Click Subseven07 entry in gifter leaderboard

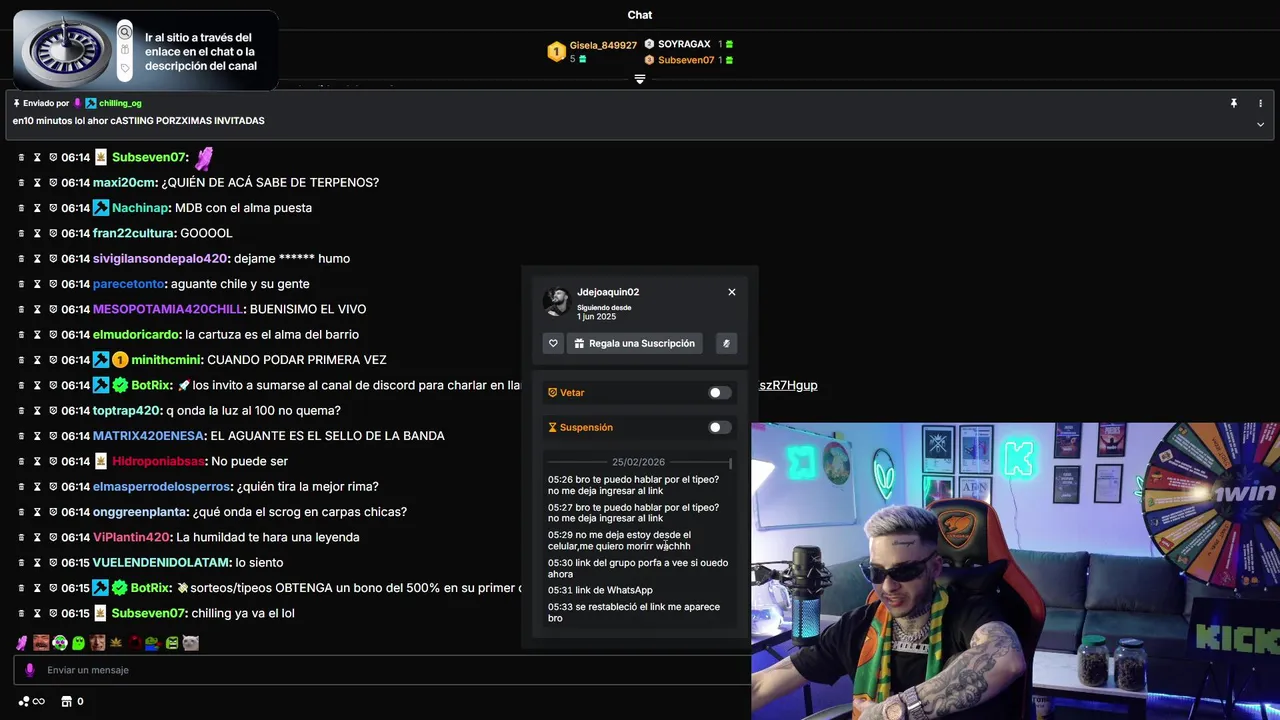tap(686, 60)
